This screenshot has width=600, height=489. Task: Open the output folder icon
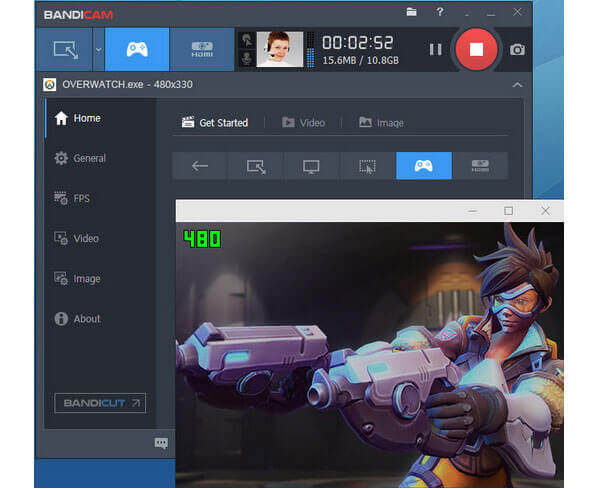(x=411, y=12)
